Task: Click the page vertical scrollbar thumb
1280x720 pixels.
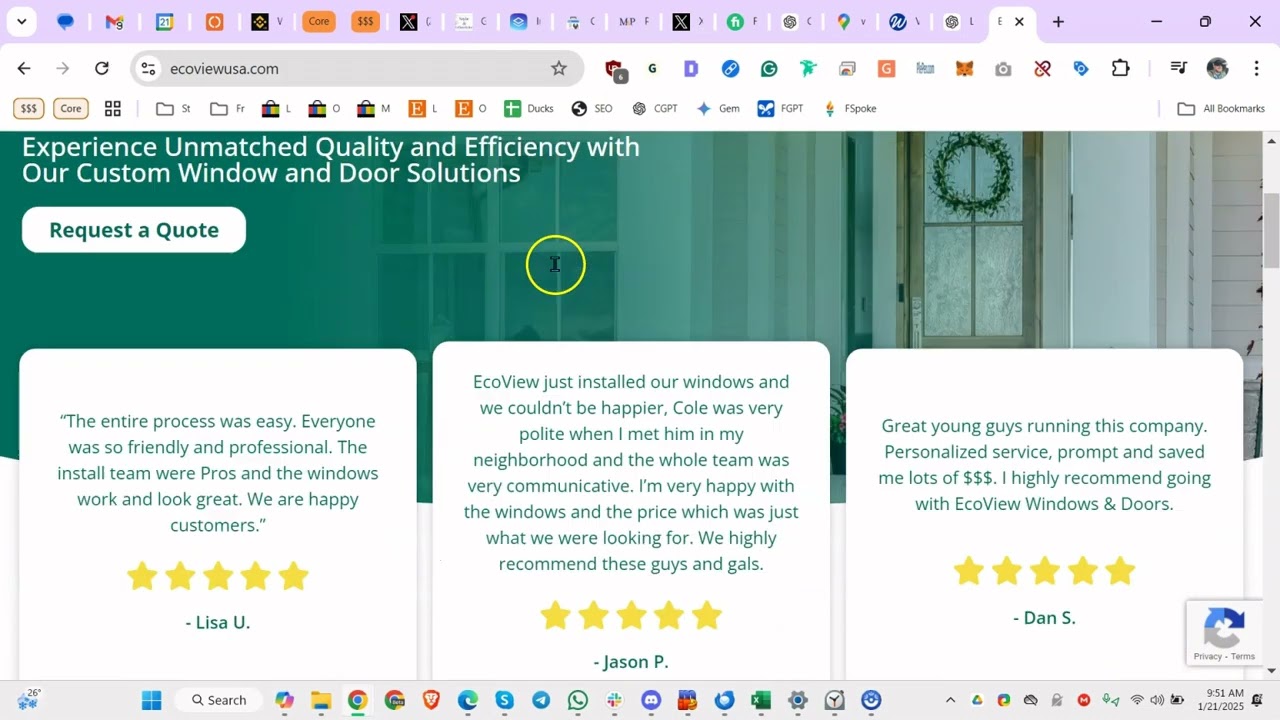Action: tap(1272, 230)
